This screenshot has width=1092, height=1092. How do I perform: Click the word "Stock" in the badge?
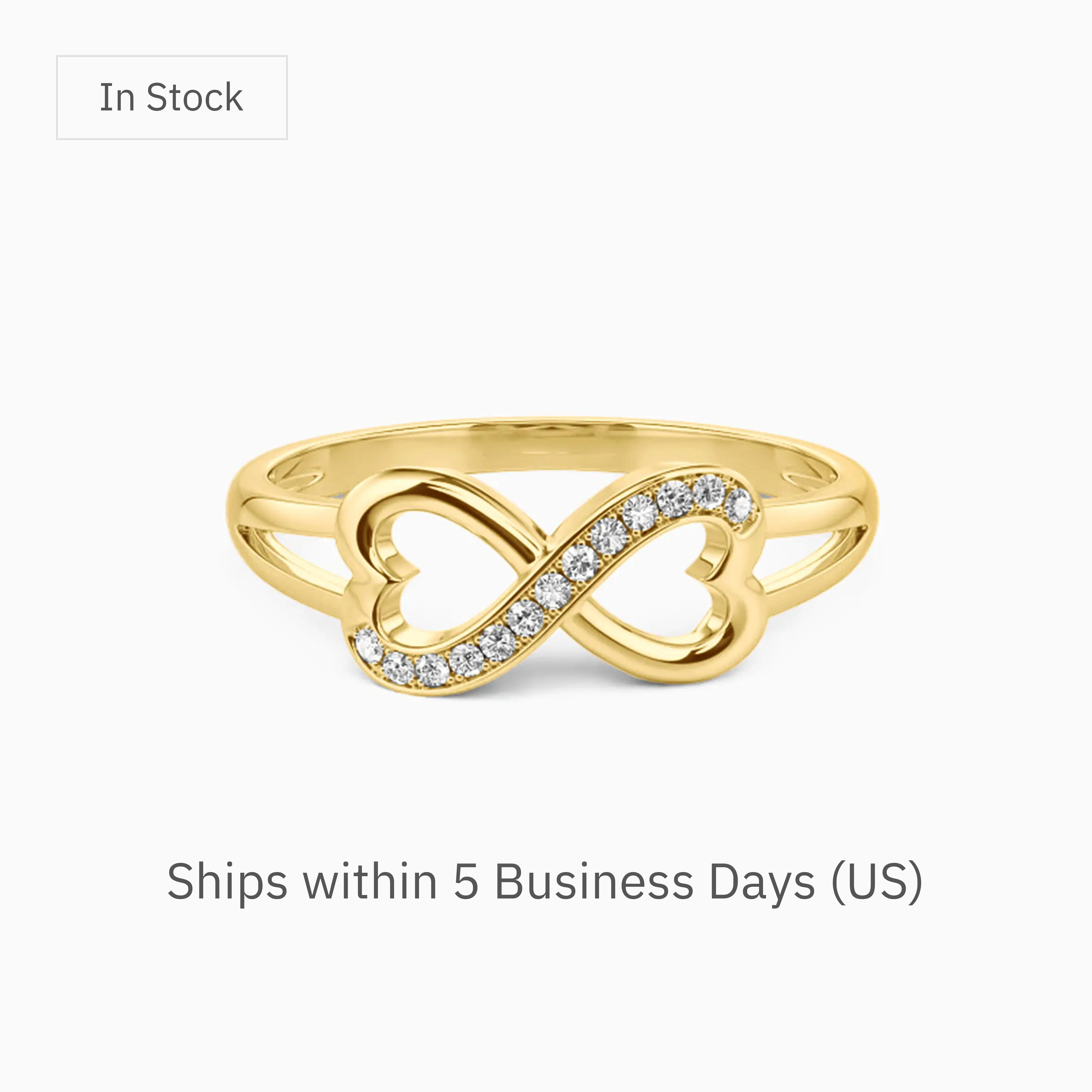pos(195,97)
